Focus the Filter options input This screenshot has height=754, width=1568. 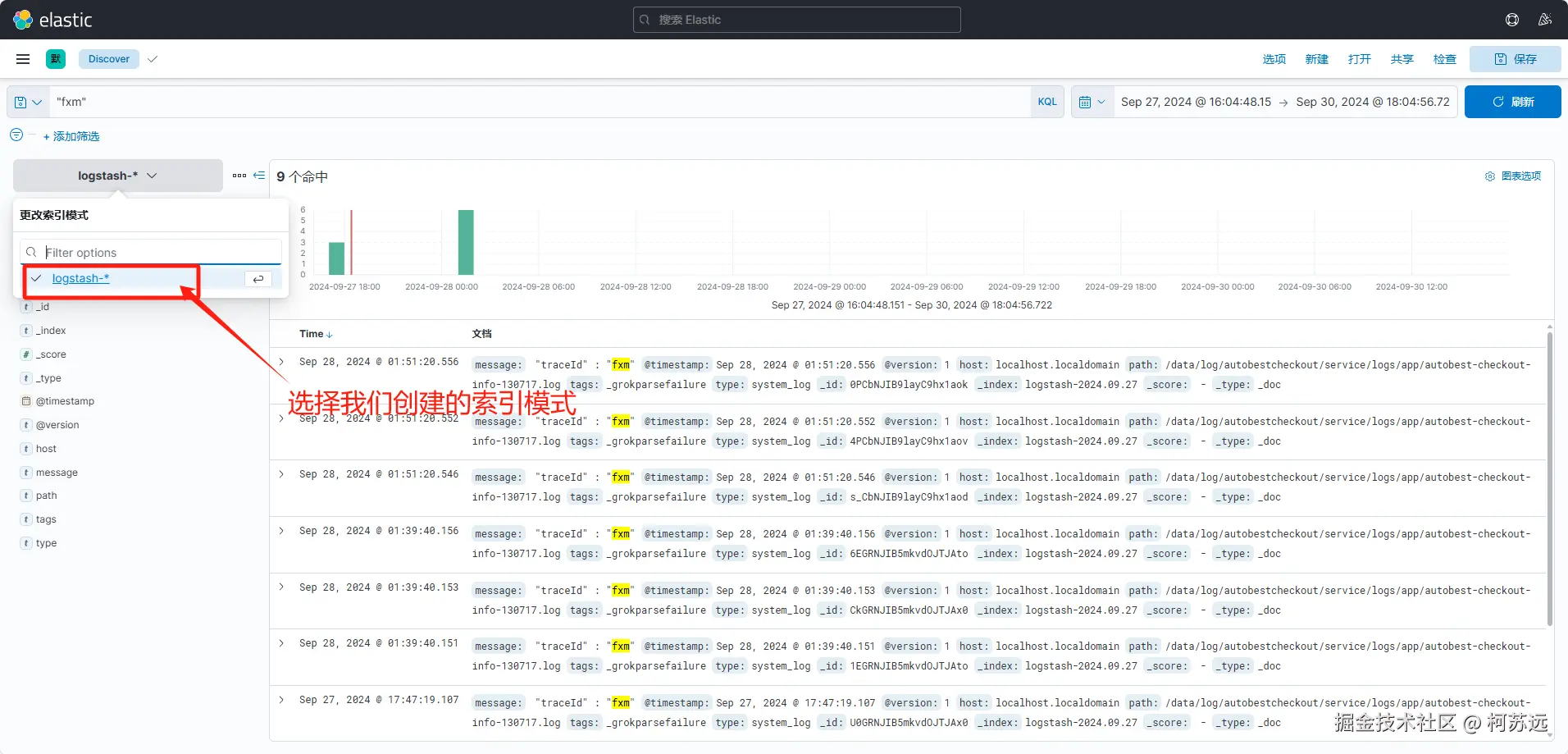click(151, 253)
